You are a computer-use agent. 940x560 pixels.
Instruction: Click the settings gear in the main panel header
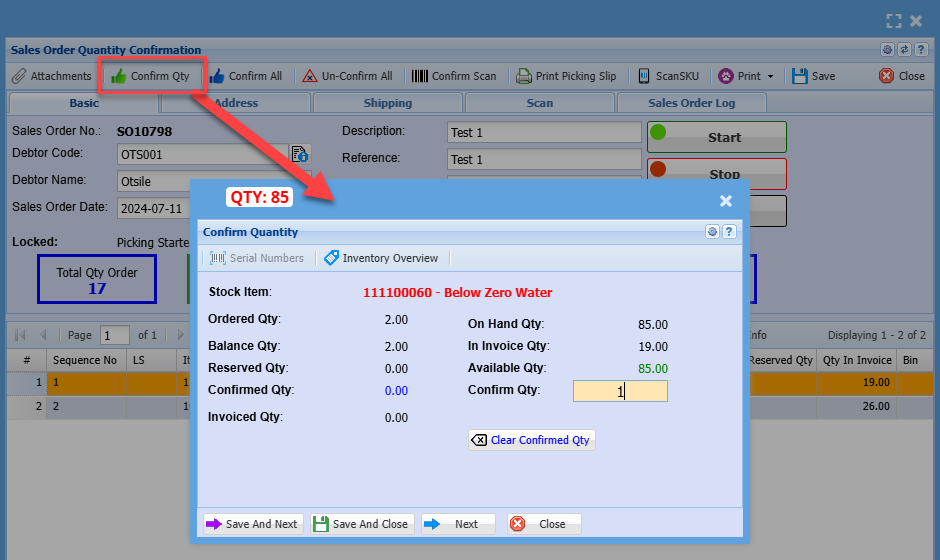tap(887, 50)
